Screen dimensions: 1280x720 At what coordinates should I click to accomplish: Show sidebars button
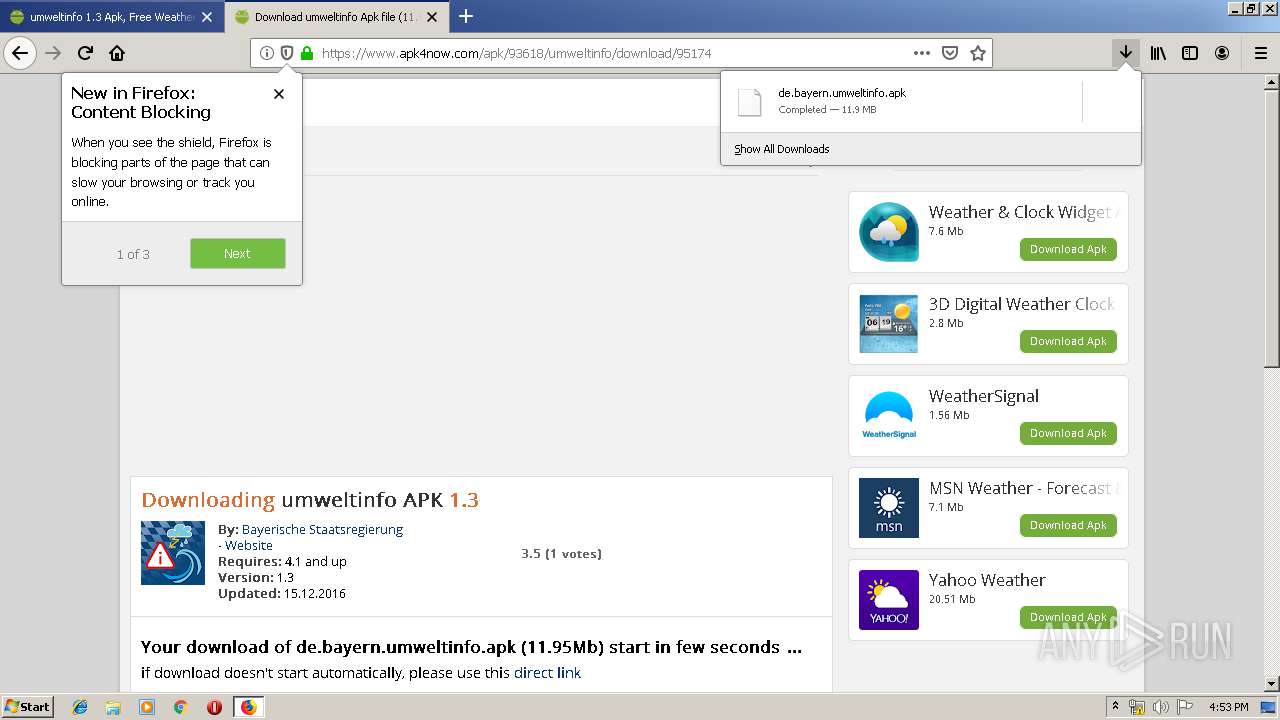click(x=1190, y=53)
